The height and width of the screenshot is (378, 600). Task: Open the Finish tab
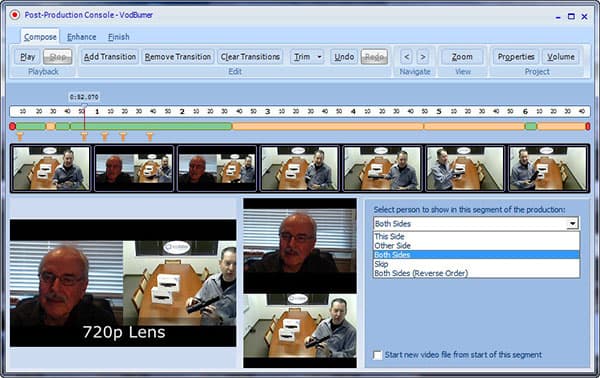pyautogui.click(x=119, y=37)
